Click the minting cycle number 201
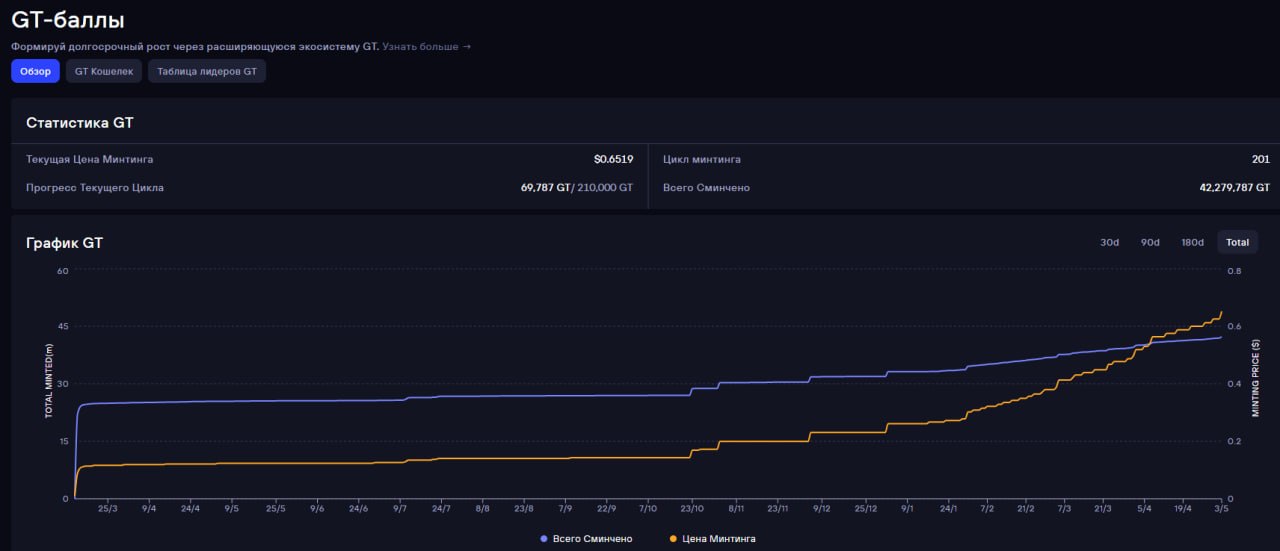 pos(1260,159)
